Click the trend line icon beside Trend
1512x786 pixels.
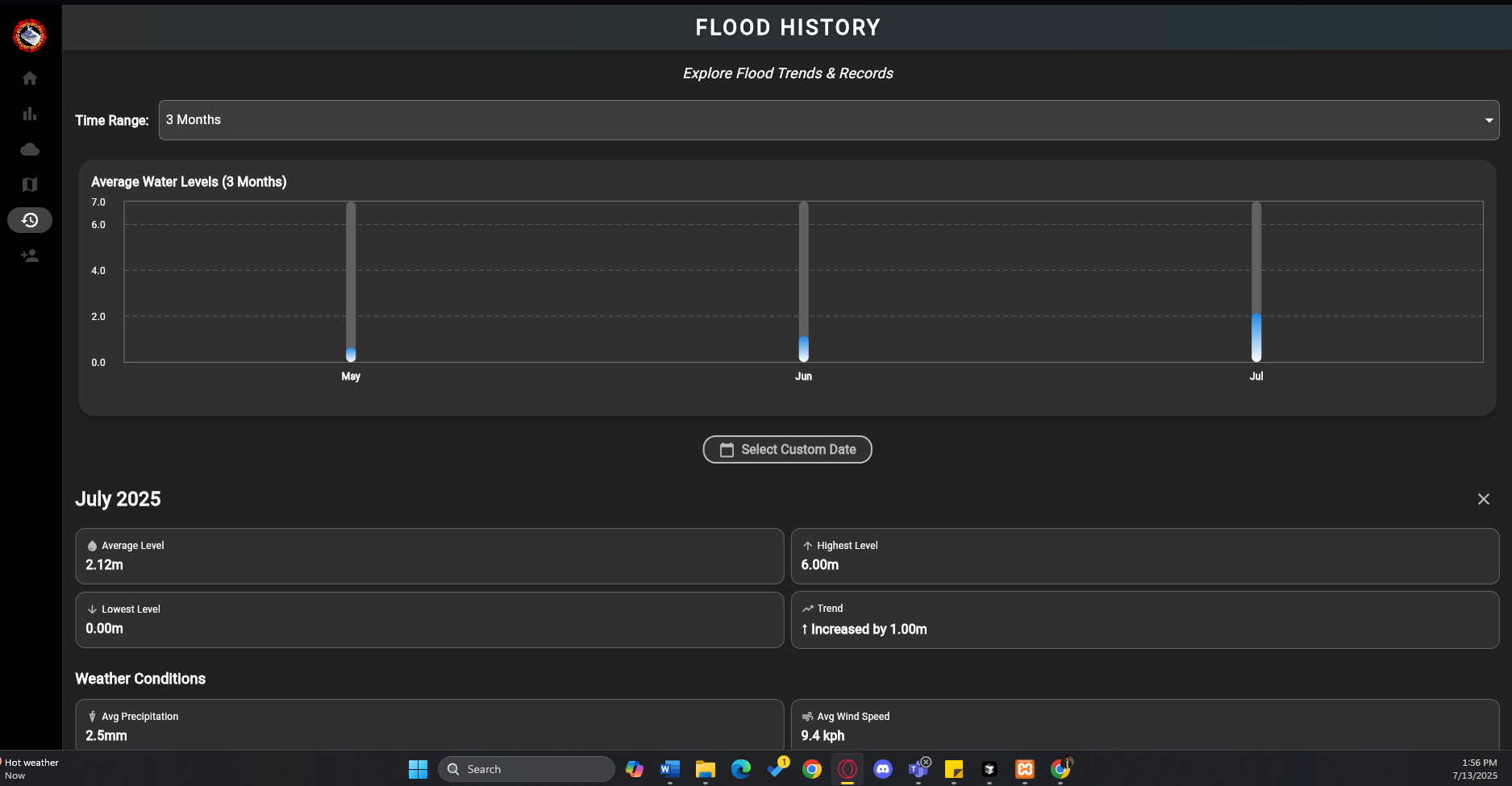click(x=807, y=609)
